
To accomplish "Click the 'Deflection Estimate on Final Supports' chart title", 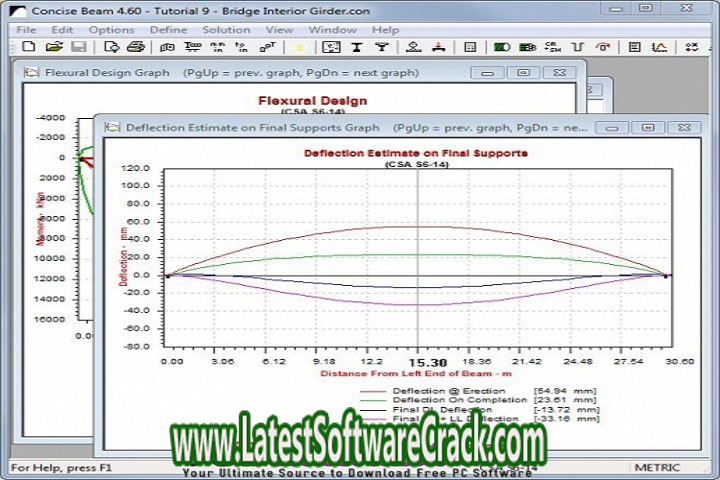I will click(416, 153).
